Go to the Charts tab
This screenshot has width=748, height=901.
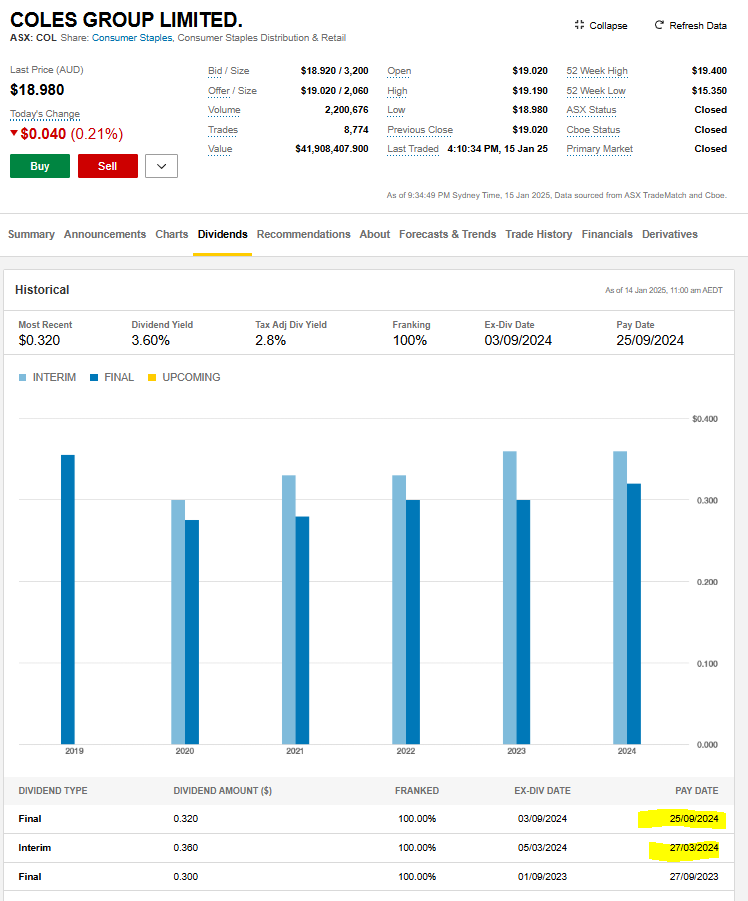point(171,234)
